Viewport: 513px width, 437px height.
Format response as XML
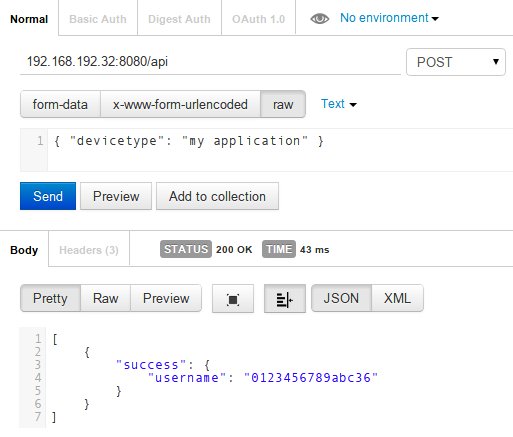coord(397,298)
